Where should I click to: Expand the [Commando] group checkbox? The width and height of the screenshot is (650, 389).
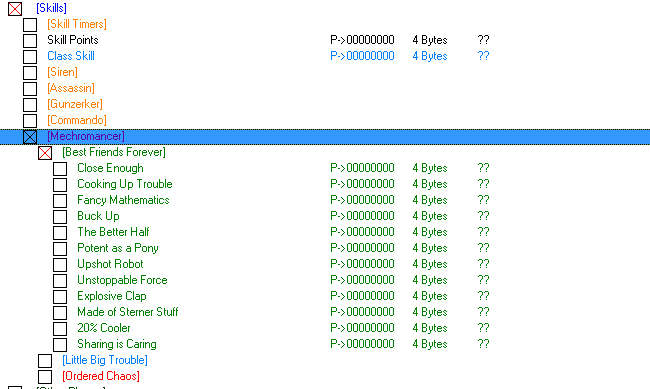[x=30, y=121]
